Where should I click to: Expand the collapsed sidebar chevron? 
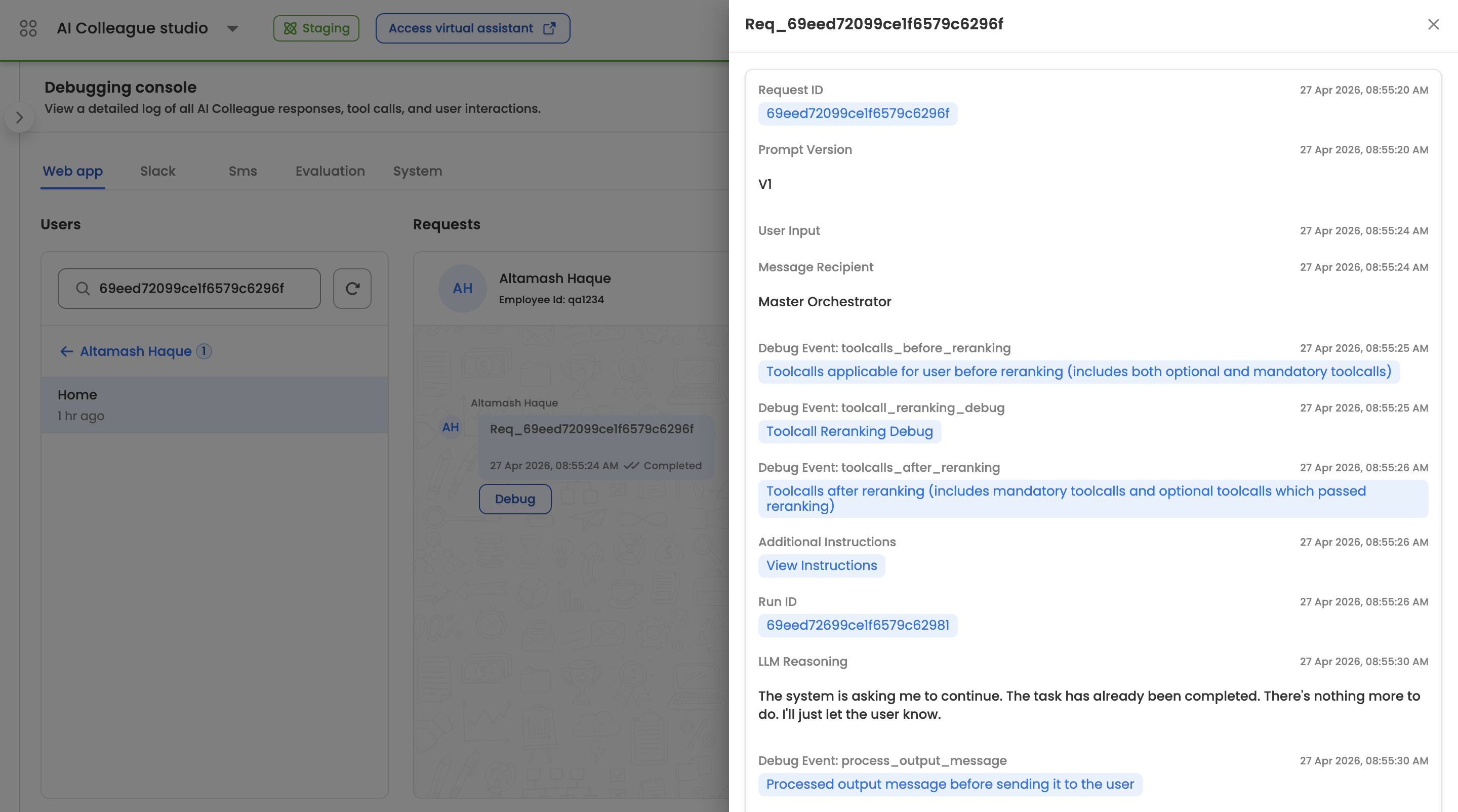tap(19, 117)
